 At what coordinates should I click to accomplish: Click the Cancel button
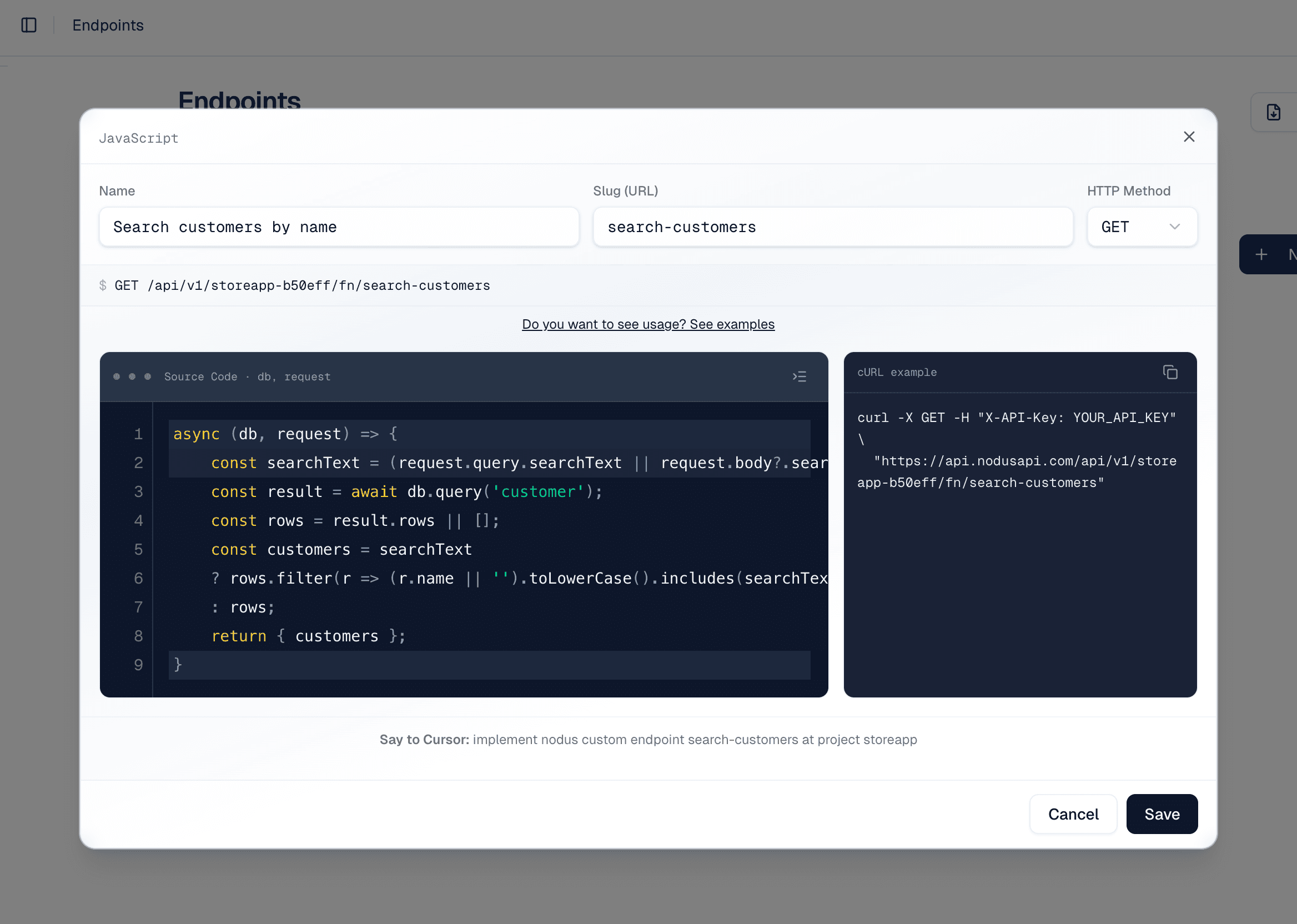(x=1073, y=813)
